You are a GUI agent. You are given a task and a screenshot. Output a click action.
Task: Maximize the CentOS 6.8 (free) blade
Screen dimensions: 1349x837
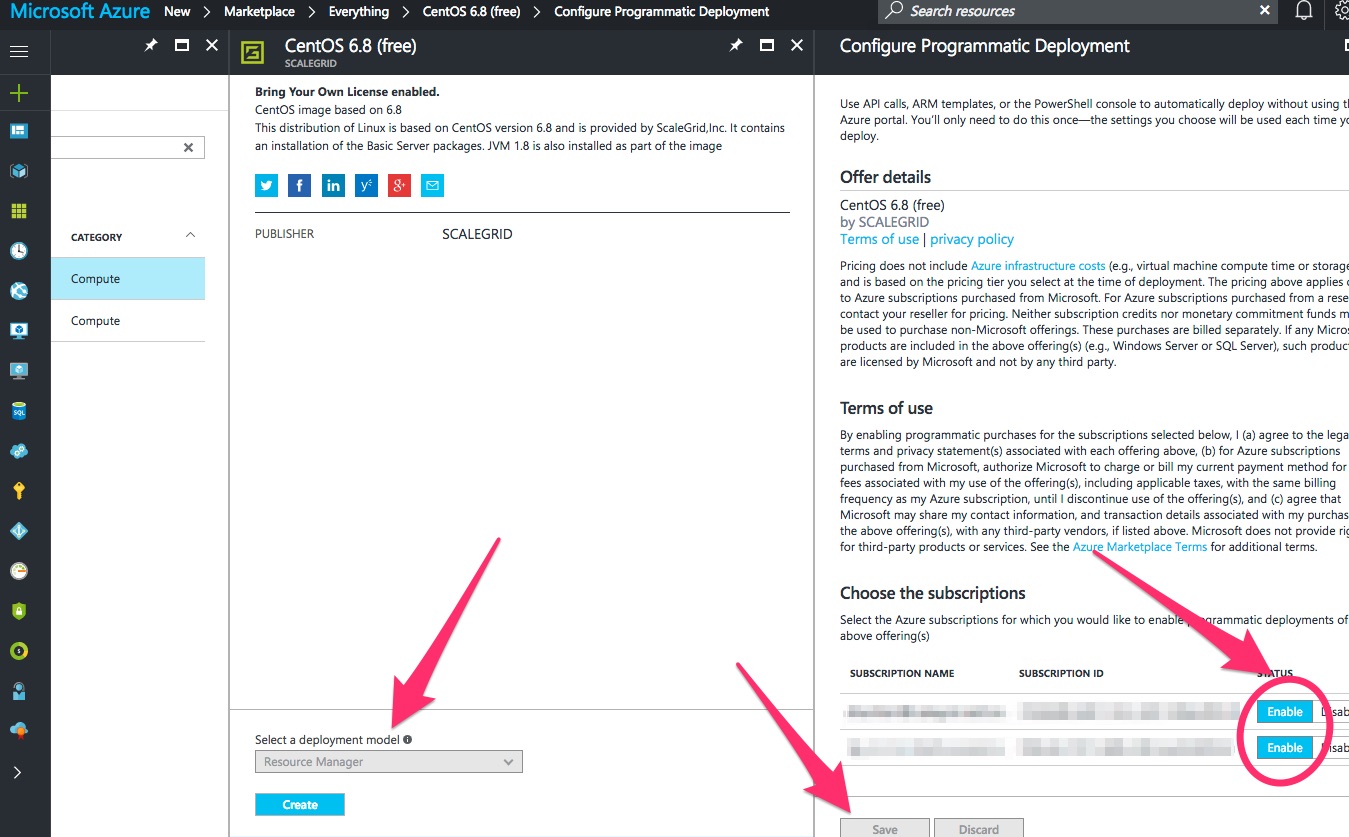click(767, 45)
